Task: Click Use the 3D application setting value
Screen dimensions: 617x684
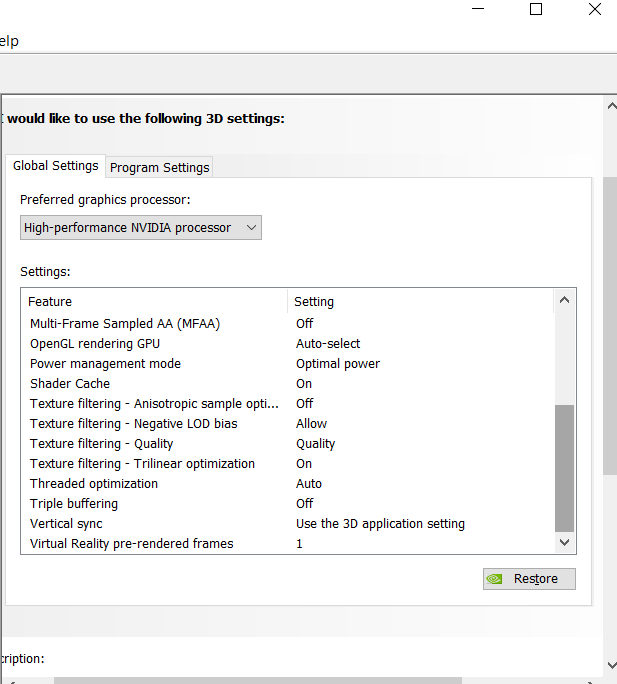Action: [x=380, y=524]
